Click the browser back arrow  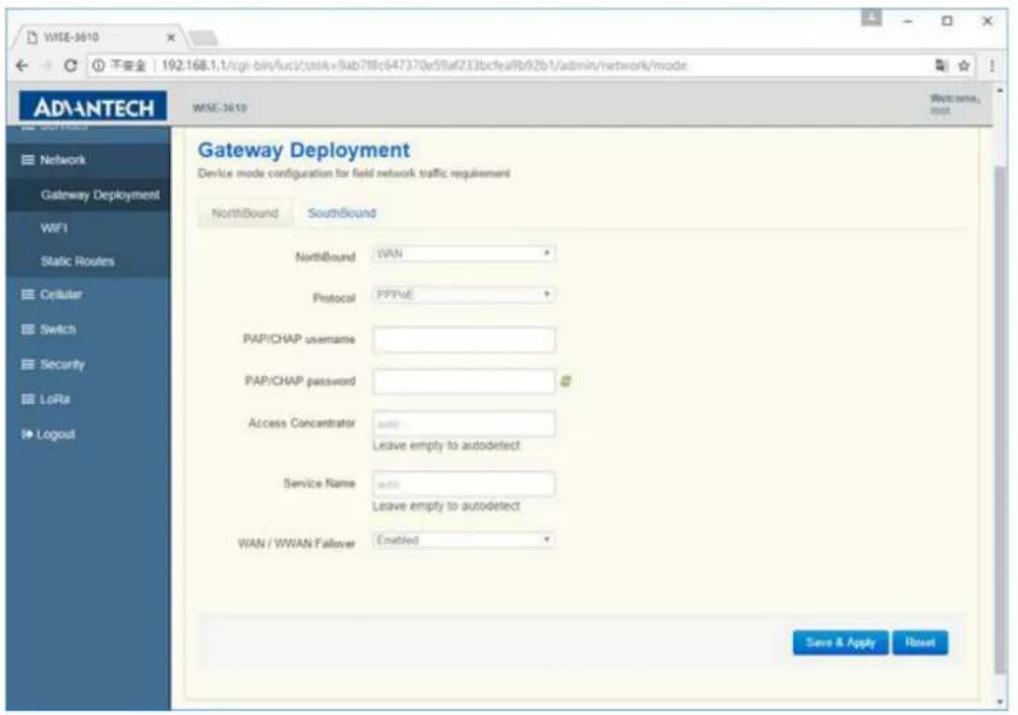click(22, 66)
